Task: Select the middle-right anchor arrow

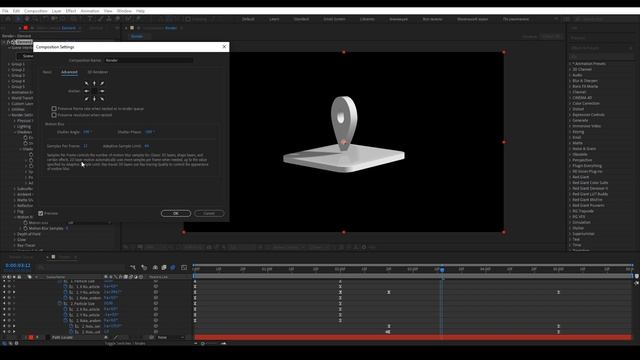Action: point(102,91)
